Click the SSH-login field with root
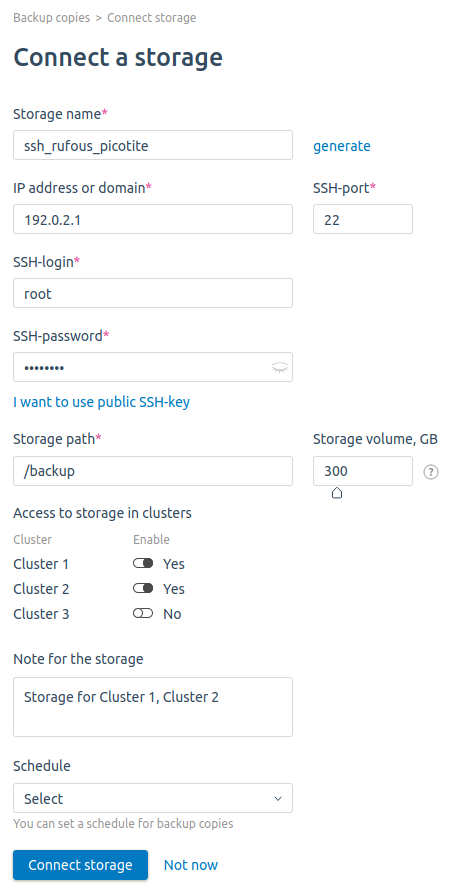Screen dimensions: 459x895 tap(153, 293)
